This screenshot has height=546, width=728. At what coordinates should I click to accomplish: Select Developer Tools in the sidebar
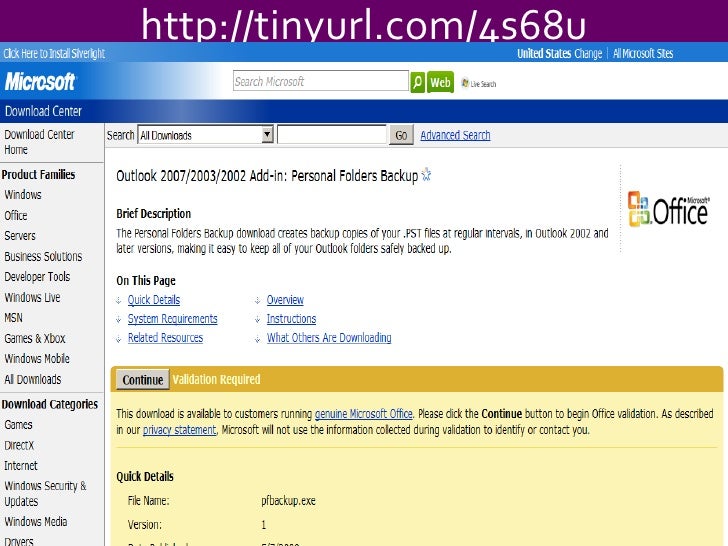(37, 277)
